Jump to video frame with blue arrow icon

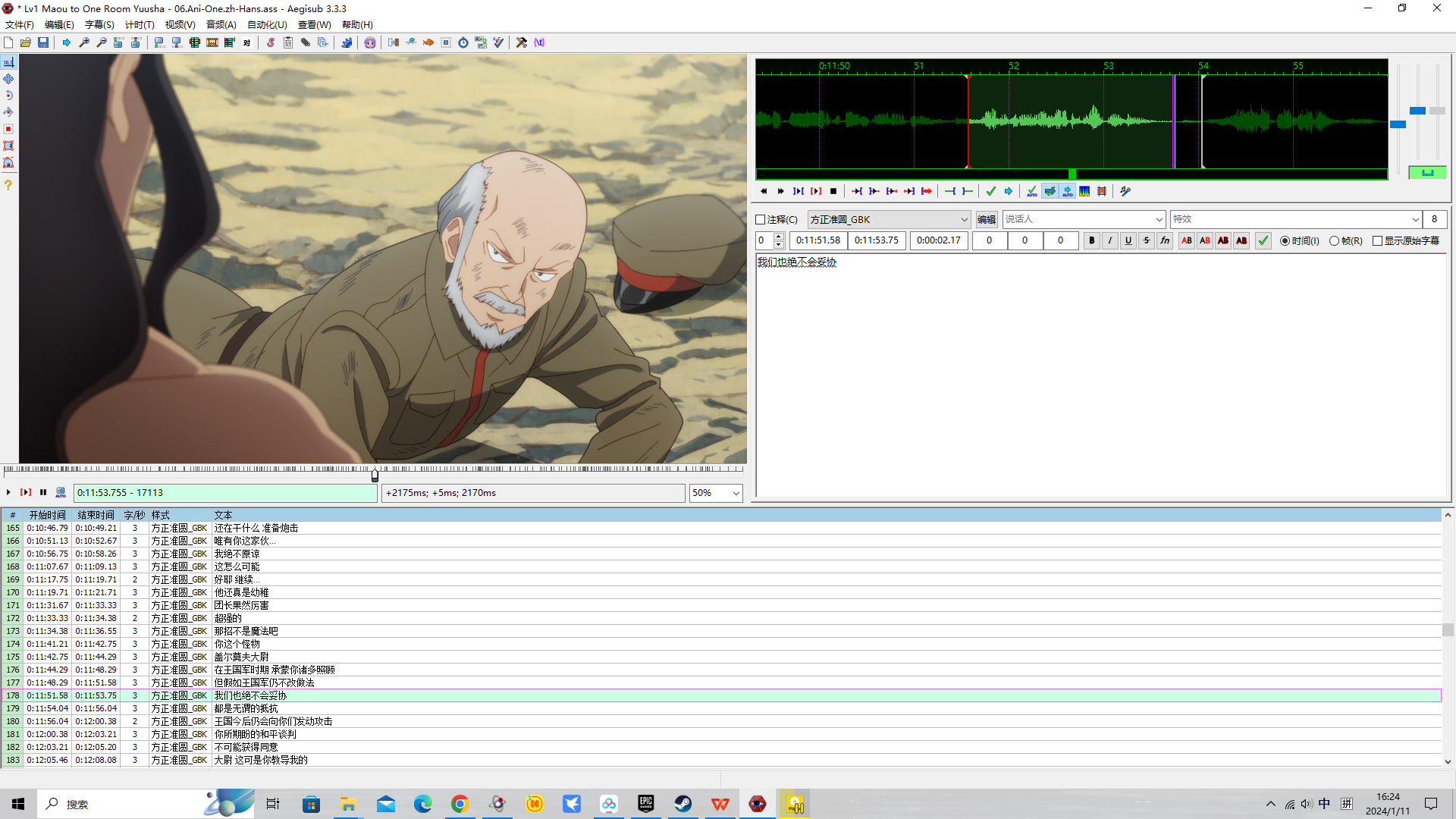point(67,42)
